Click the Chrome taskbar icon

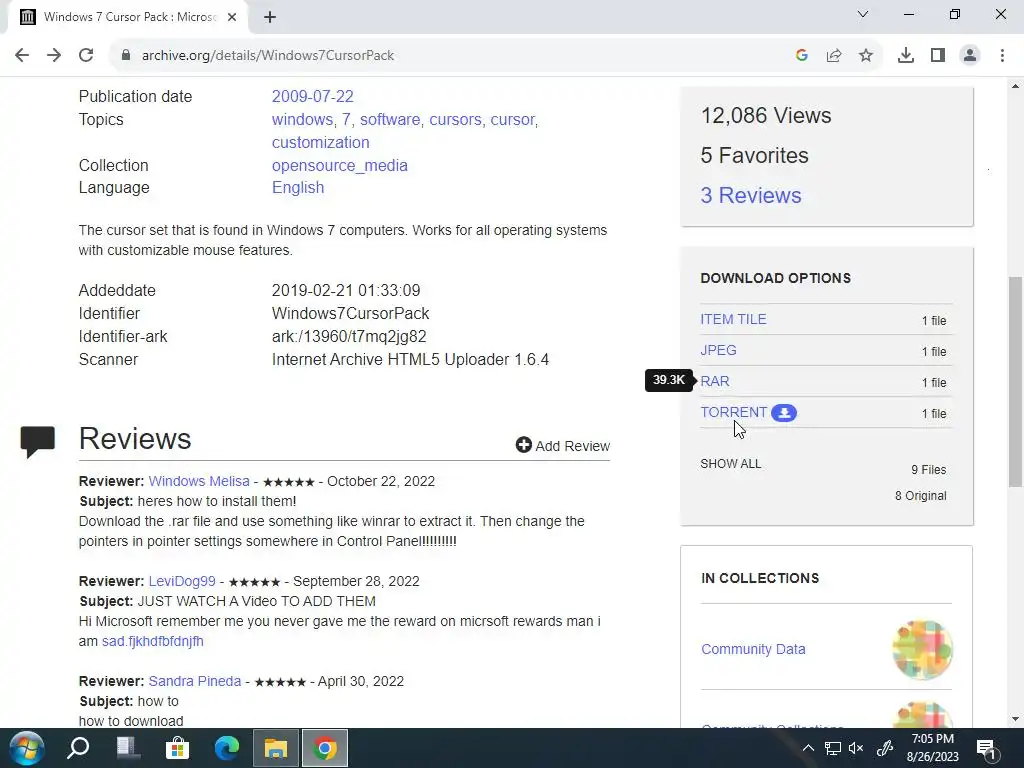[325, 748]
